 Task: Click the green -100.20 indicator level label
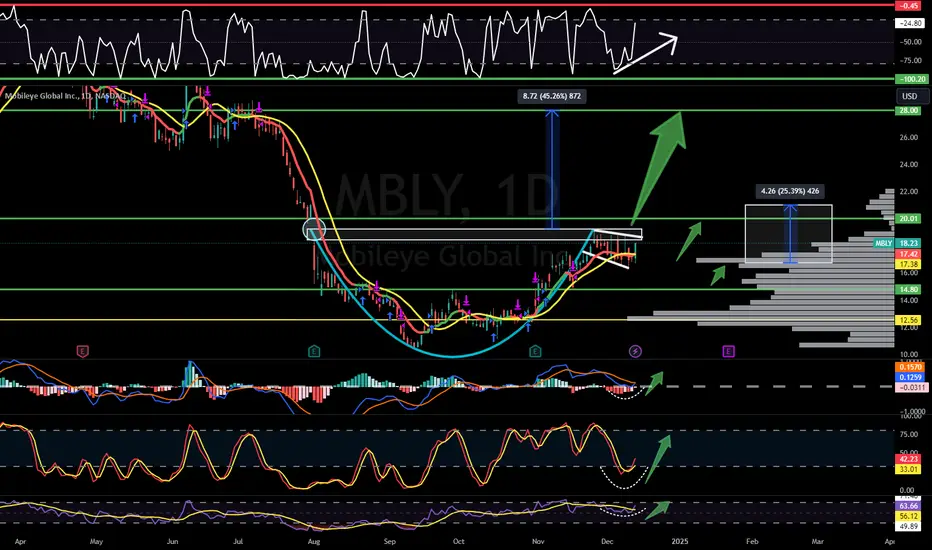911,79
